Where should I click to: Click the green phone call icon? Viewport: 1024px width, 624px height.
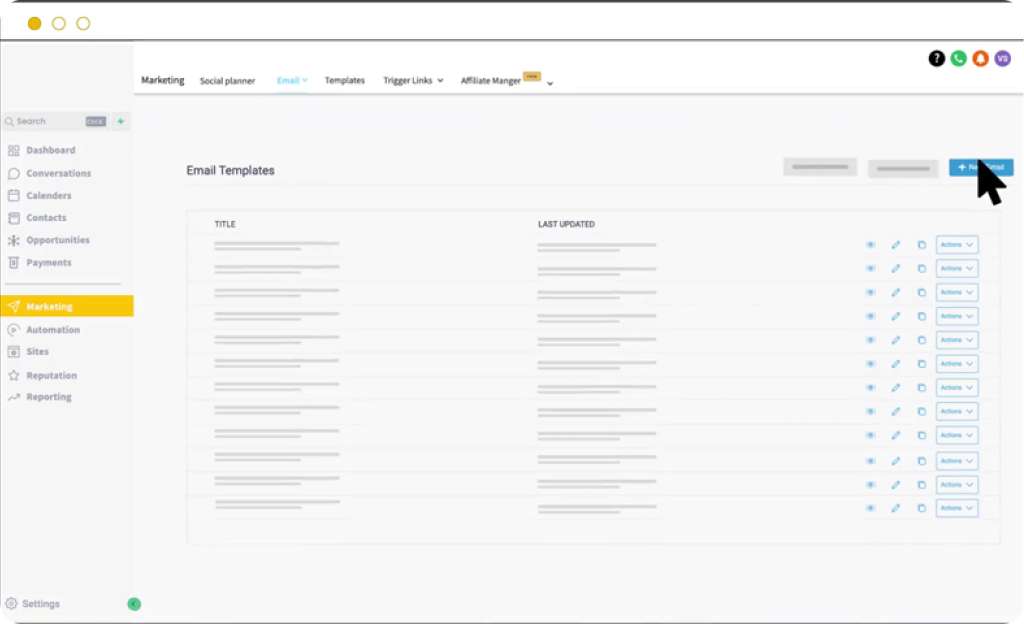pos(958,59)
